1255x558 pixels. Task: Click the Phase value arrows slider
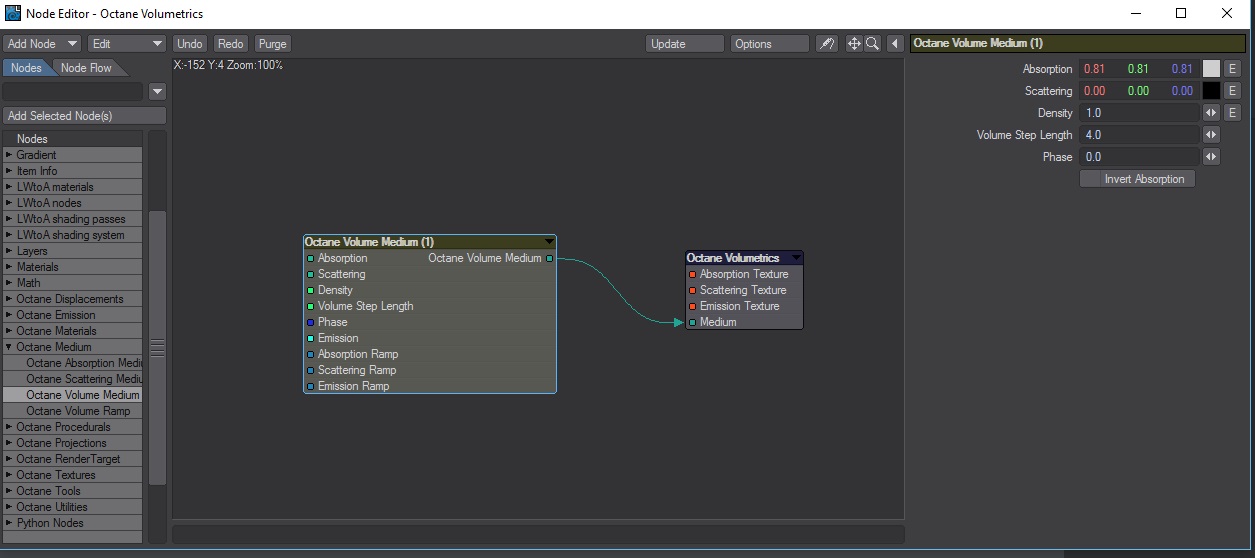click(1211, 157)
